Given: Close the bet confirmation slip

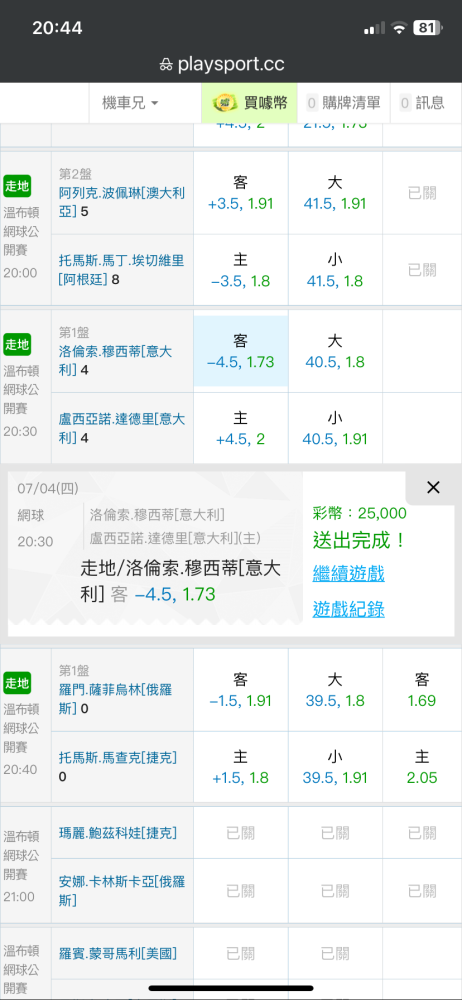Looking at the screenshot, I should 433,488.
